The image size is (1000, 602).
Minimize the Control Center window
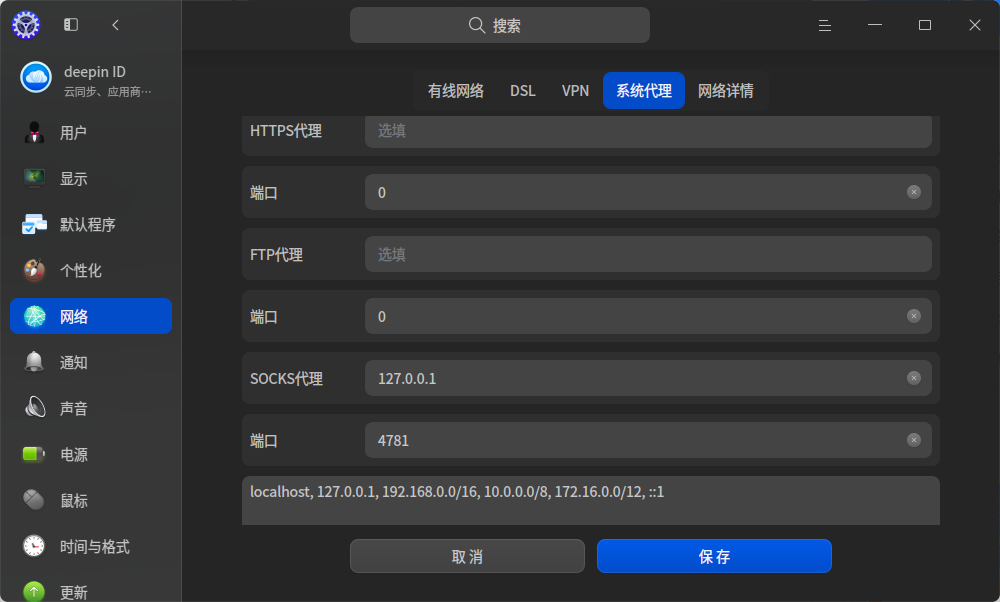pos(875,25)
